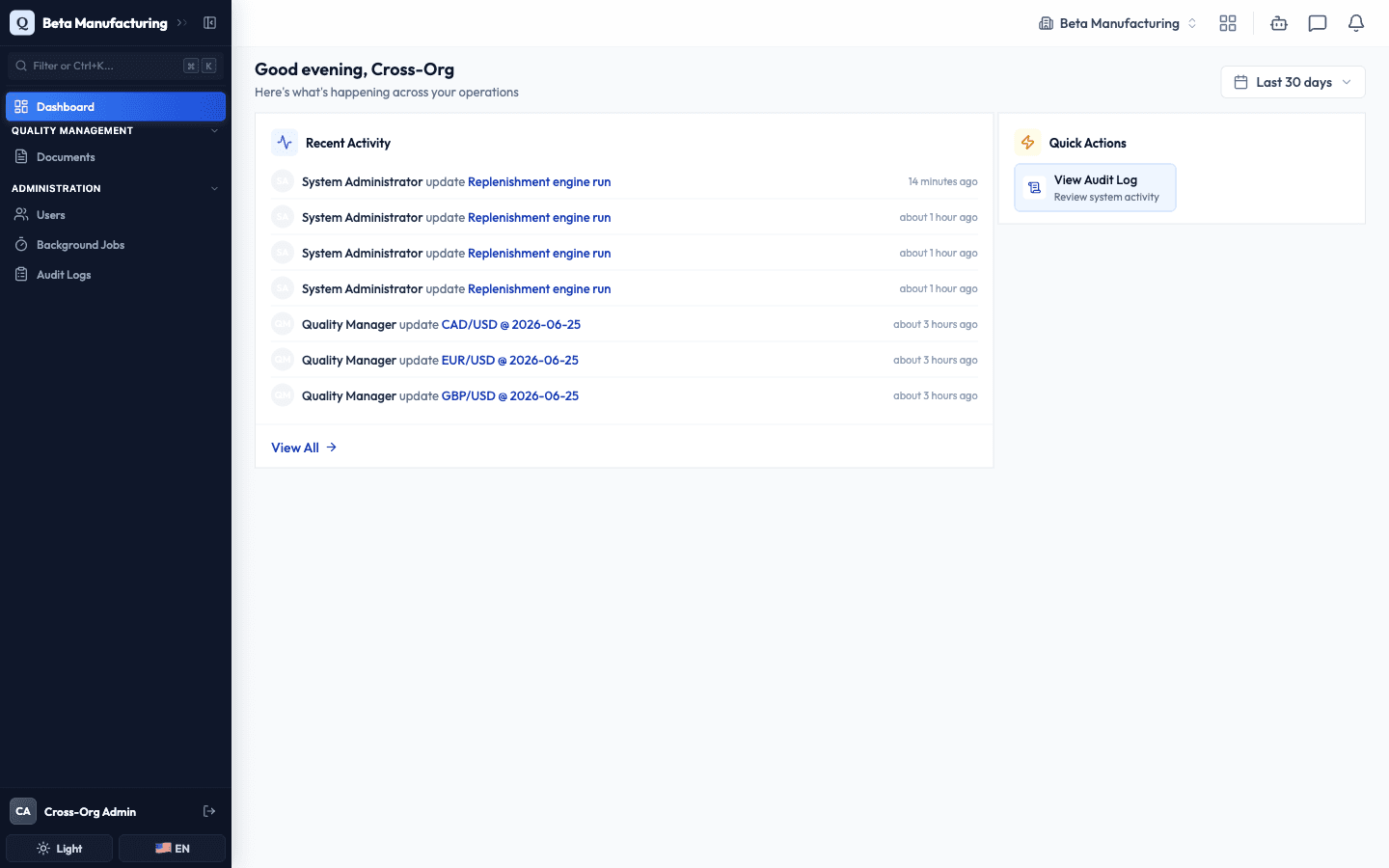
Task: Open Audit Logs in the sidebar
Action: [116, 275]
